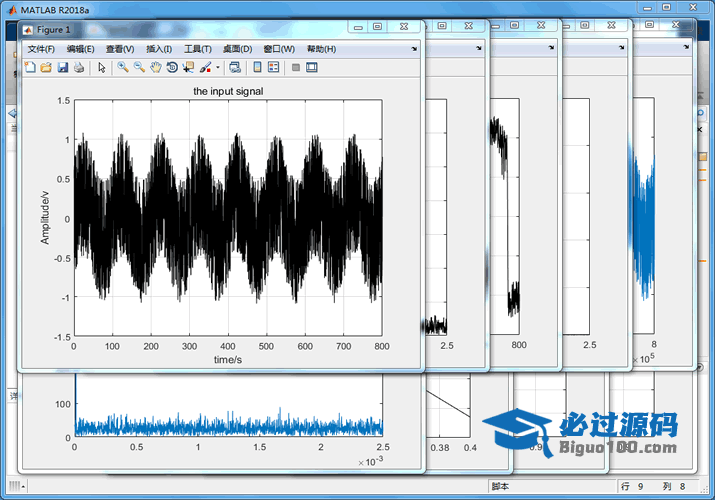Dock the fifth figure window using its arrow

(687, 47)
